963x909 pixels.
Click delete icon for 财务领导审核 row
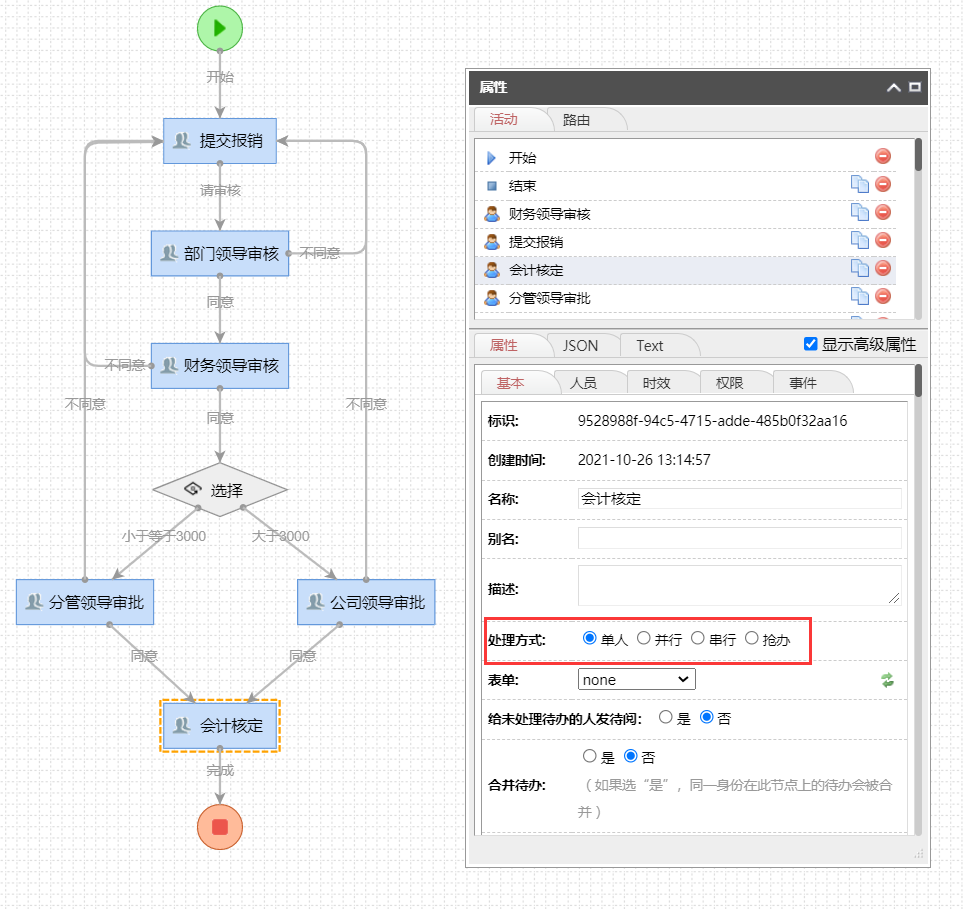point(882,212)
